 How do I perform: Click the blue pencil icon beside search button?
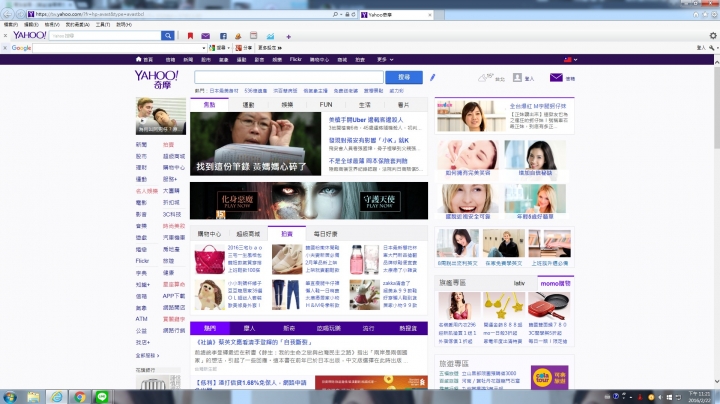point(433,77)
